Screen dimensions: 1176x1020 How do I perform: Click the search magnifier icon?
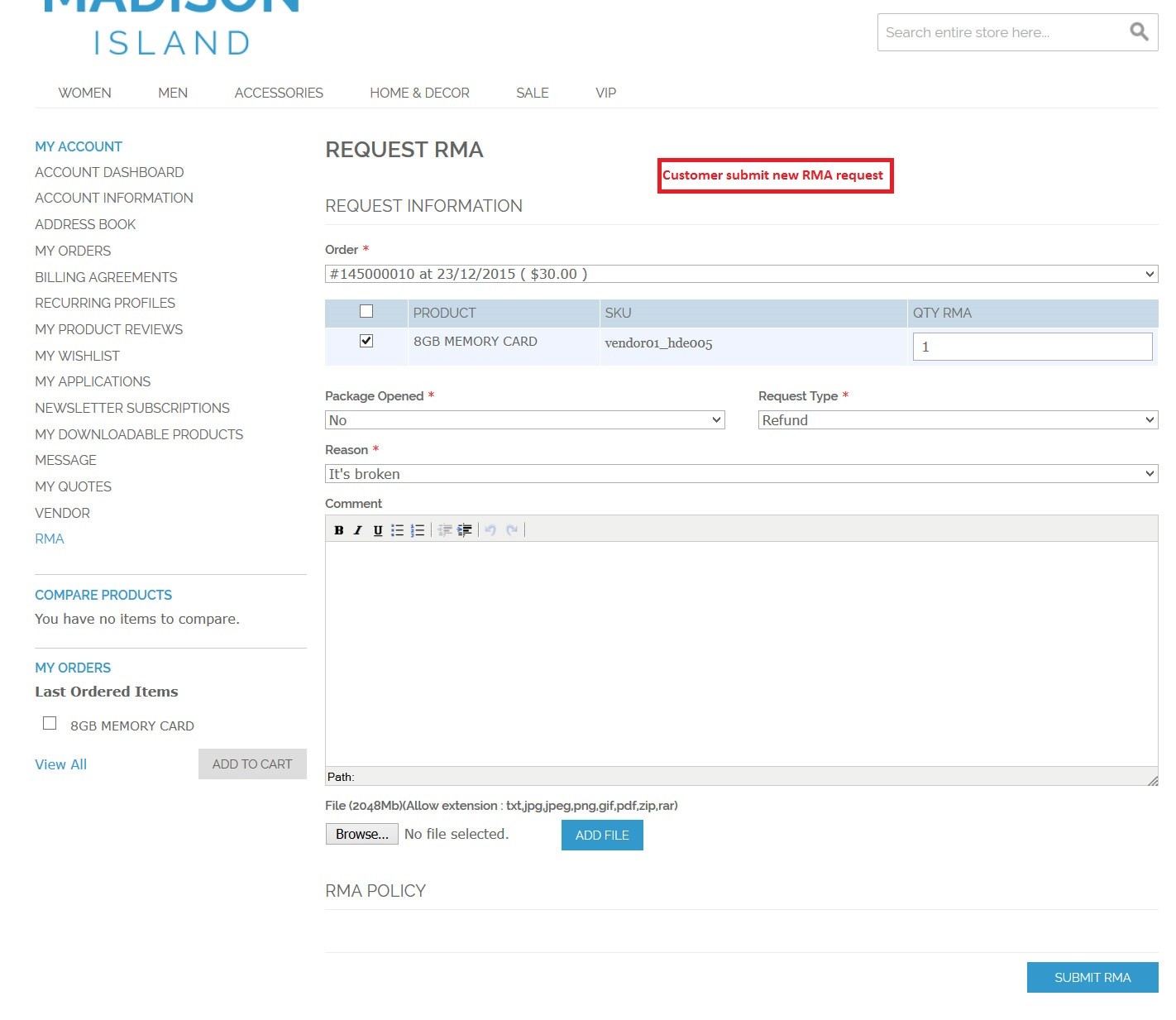[1139, 31]
